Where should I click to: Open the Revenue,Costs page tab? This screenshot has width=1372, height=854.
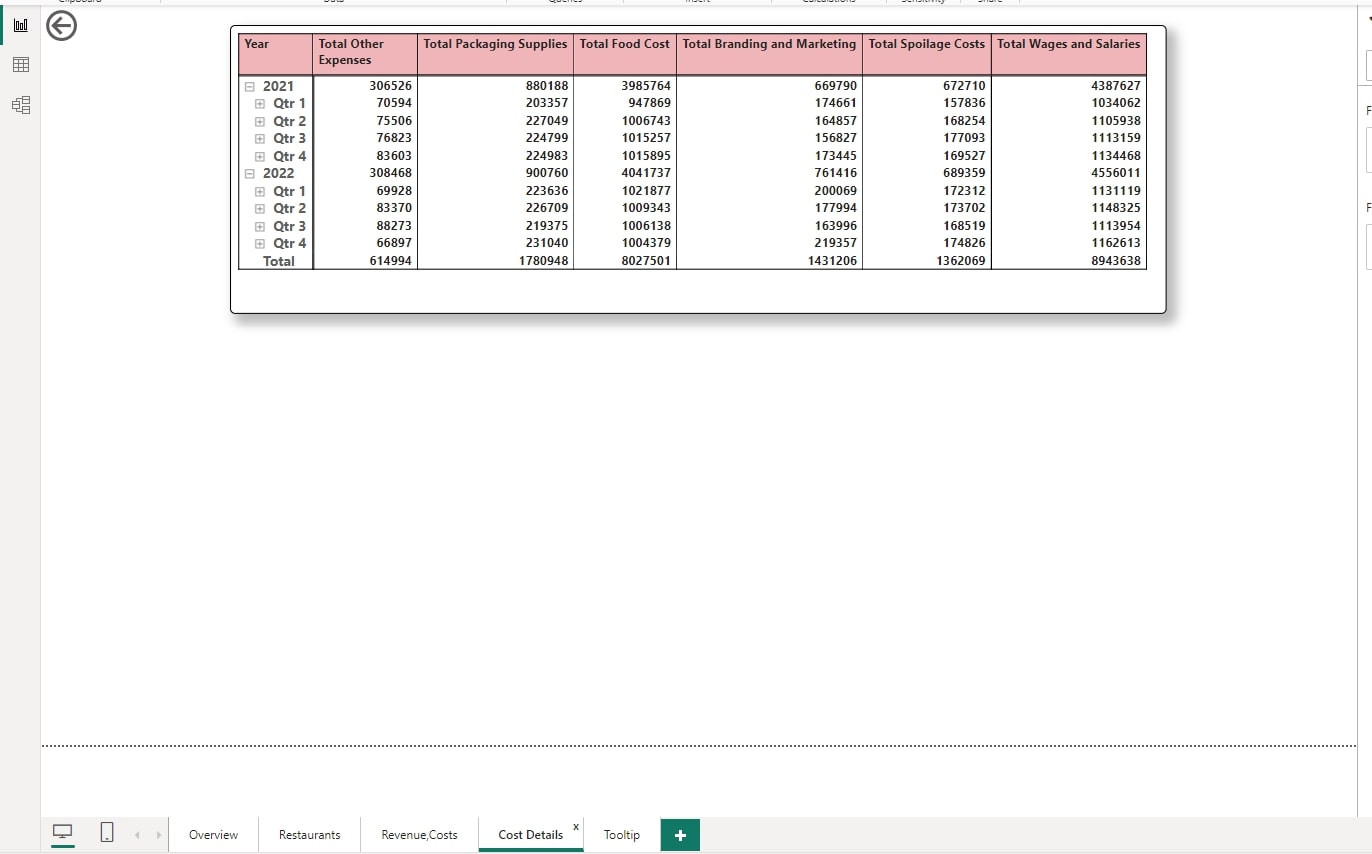tap(419, 835)
